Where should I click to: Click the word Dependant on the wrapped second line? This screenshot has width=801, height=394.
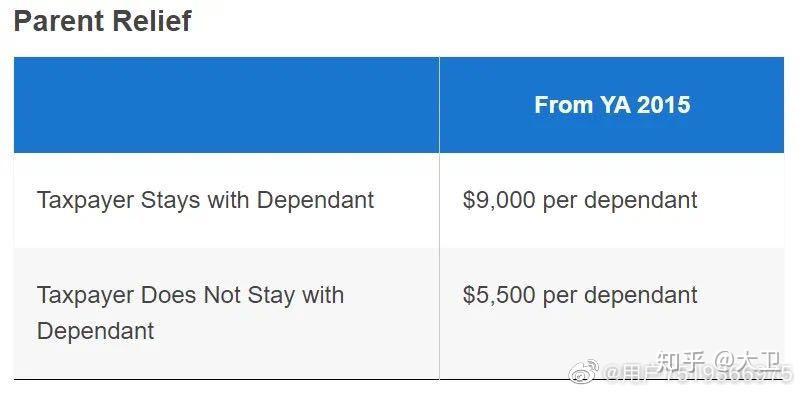pyautogui.click(x=96, y=331)
